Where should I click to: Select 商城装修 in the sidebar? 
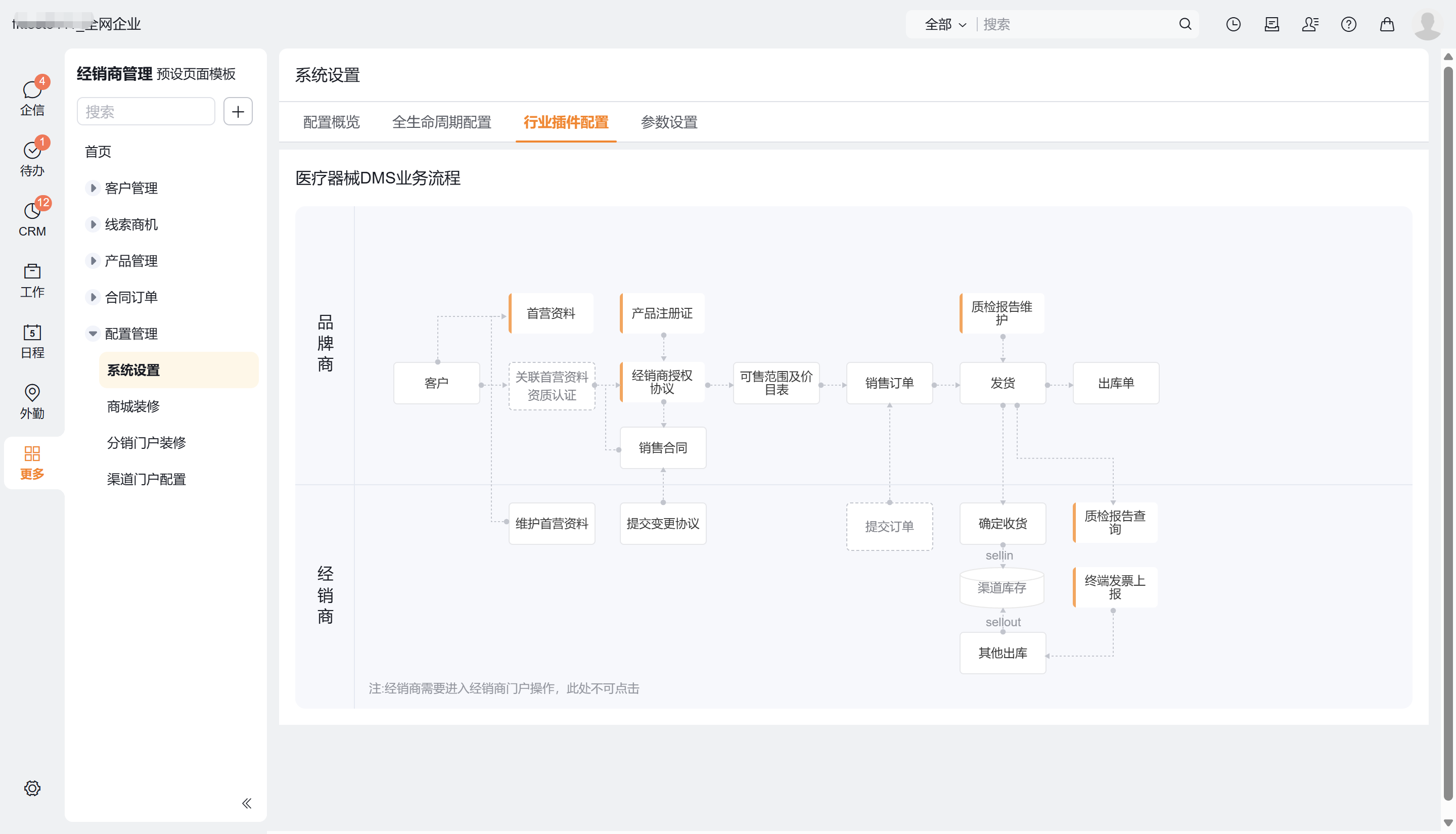coord(133,406)
